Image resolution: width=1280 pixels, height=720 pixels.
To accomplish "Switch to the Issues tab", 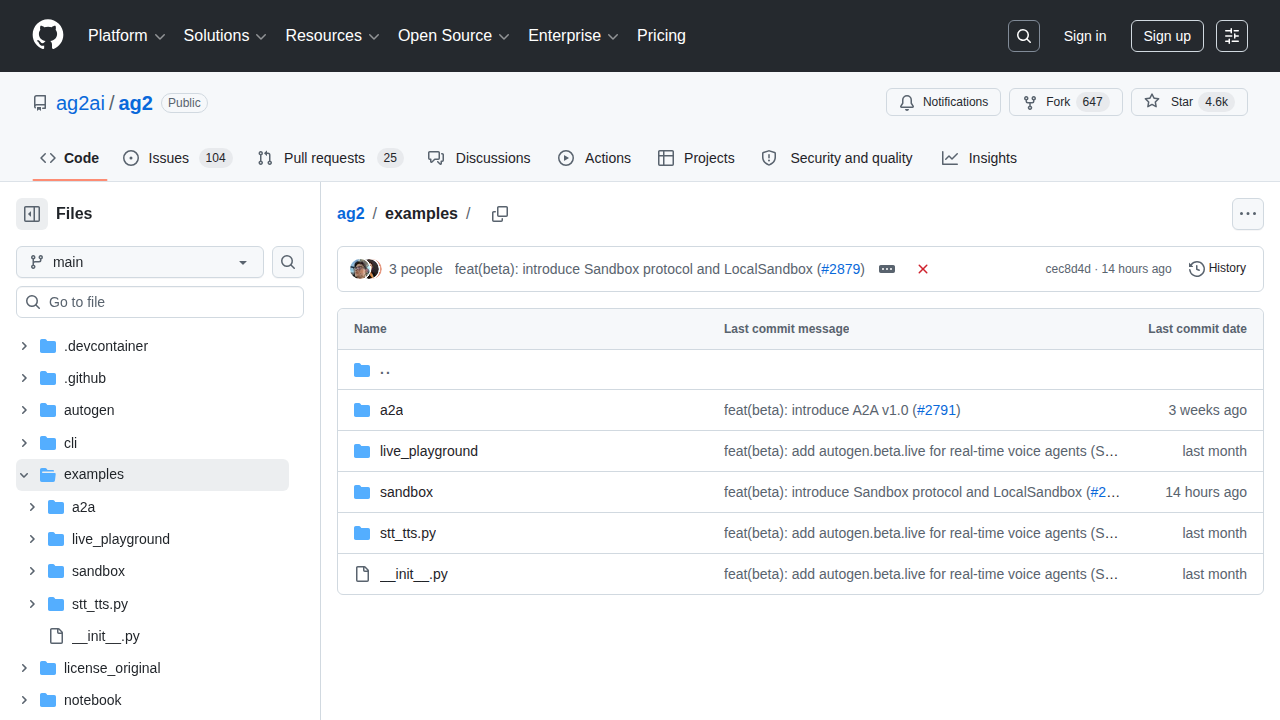I will [177, 158].
